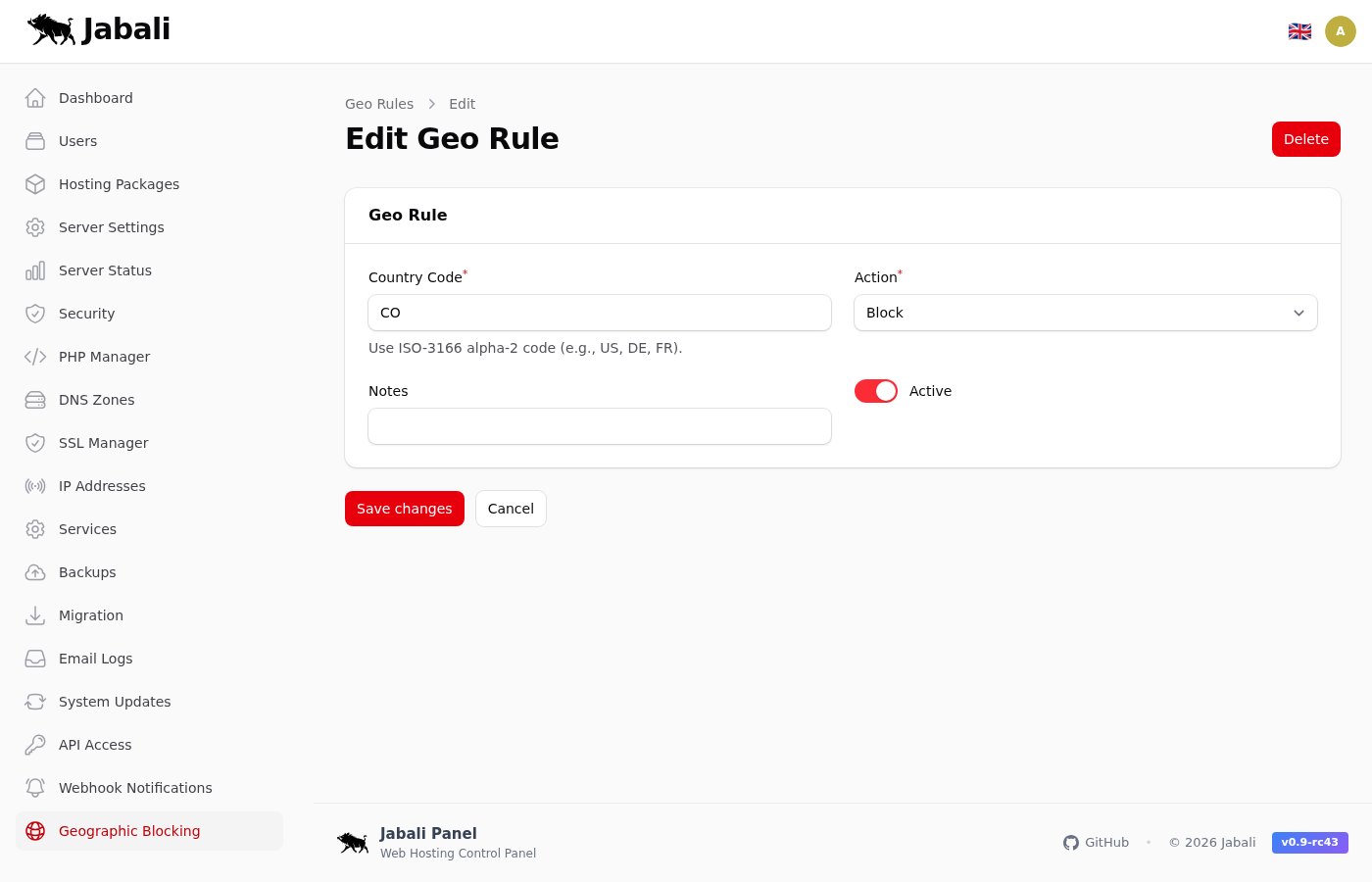Open SSL Manager from sidebar

(x=103, y=443)
